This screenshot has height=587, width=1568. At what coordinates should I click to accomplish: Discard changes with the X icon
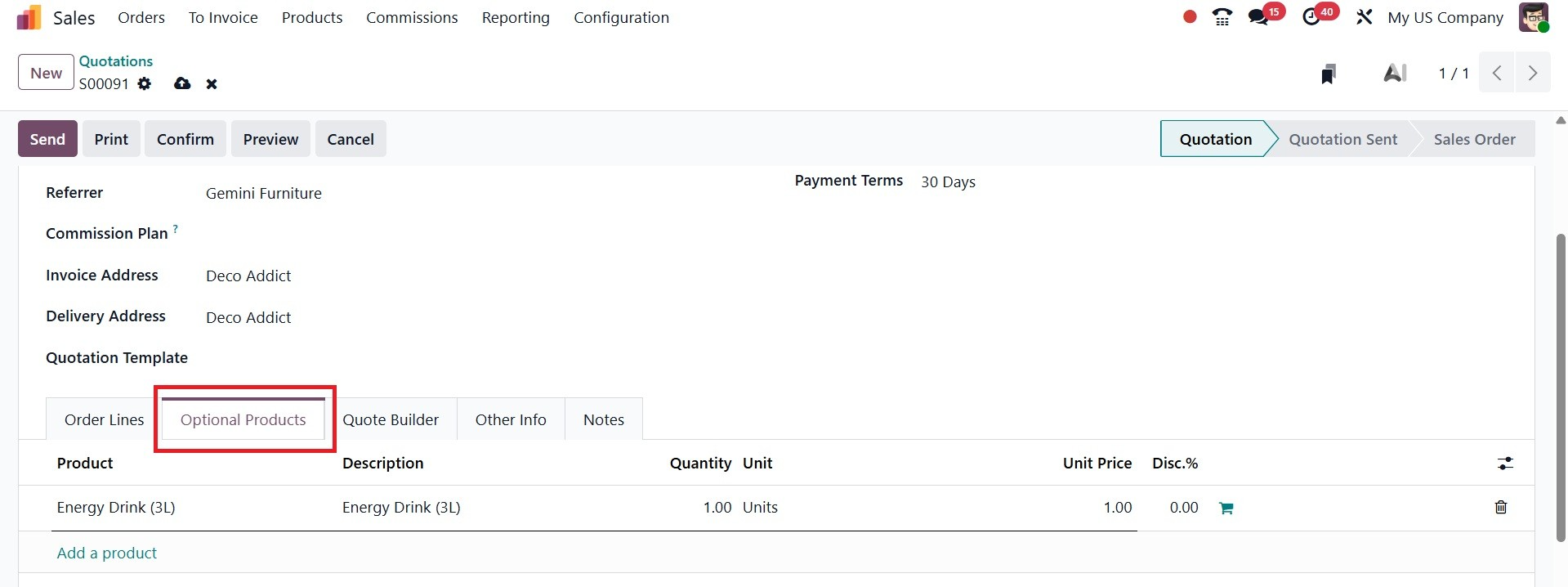pos(212,83)
